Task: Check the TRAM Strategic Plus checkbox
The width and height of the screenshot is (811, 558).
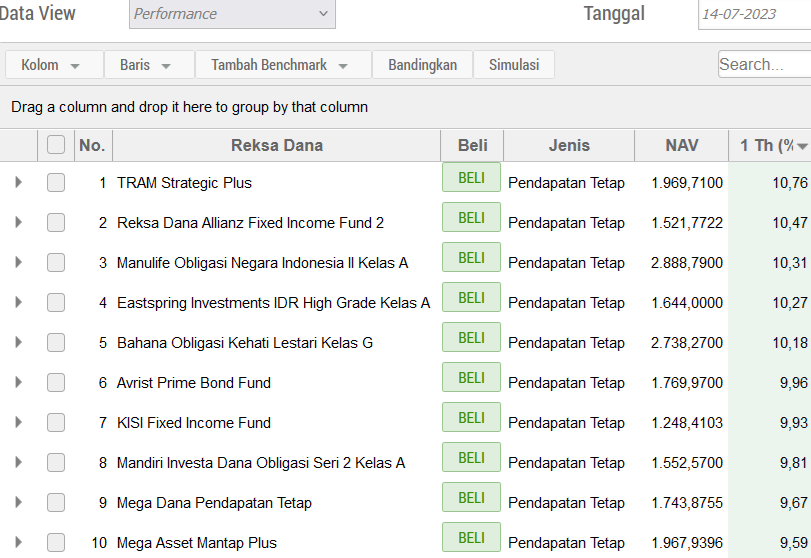Action: 56,183
